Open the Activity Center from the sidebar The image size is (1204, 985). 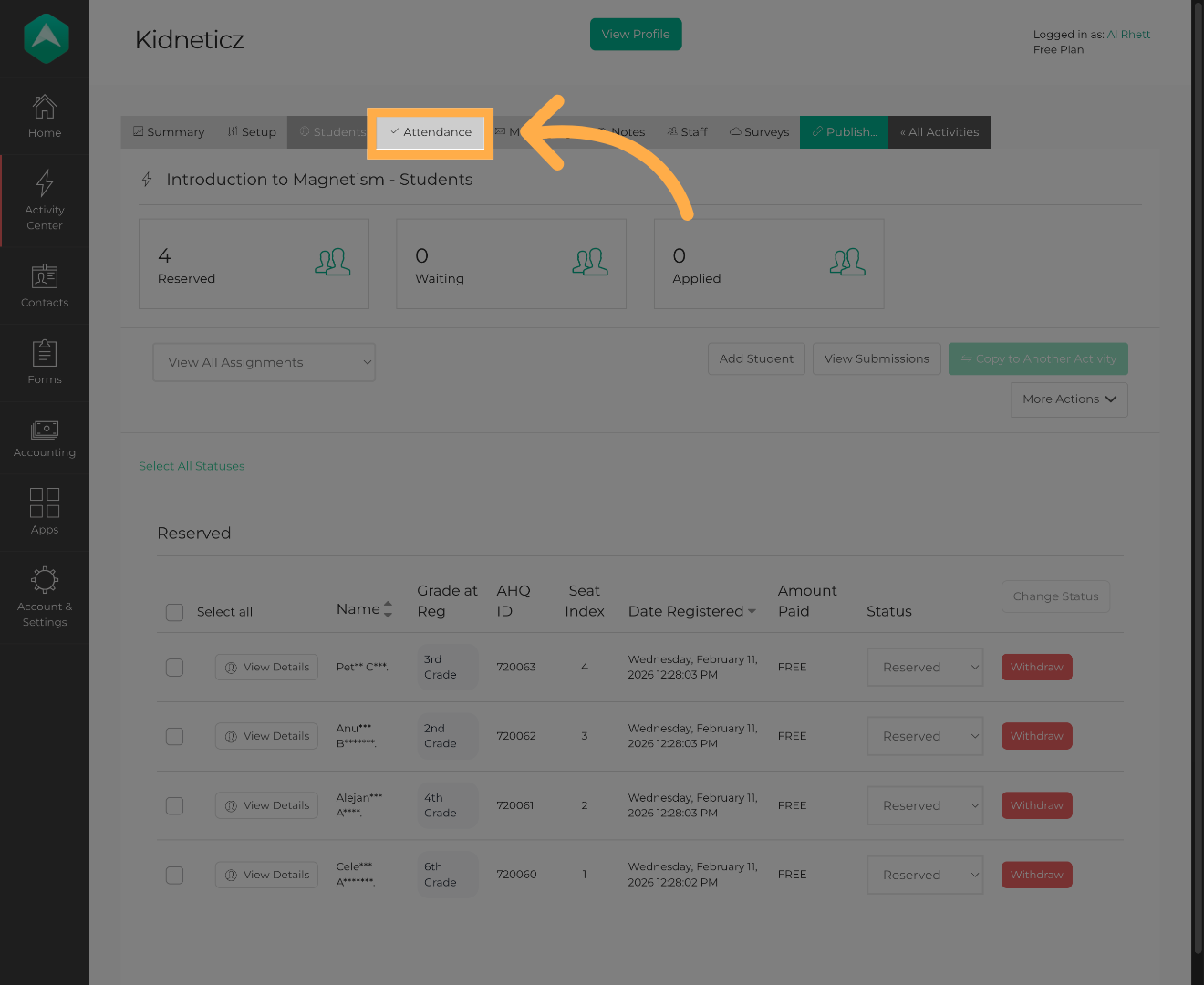[x=45, y=201]
